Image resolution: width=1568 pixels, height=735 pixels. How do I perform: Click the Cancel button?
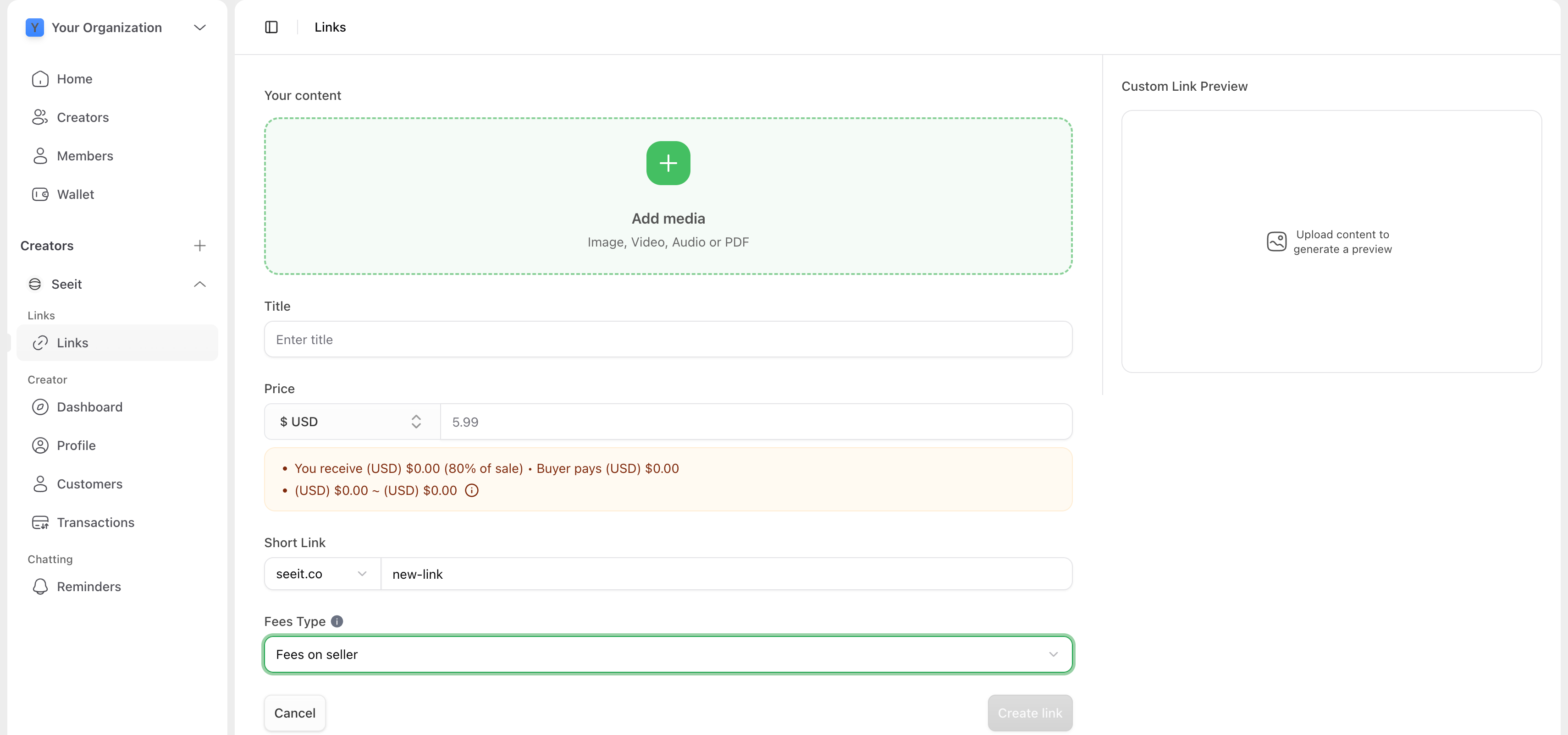[295, 713]
